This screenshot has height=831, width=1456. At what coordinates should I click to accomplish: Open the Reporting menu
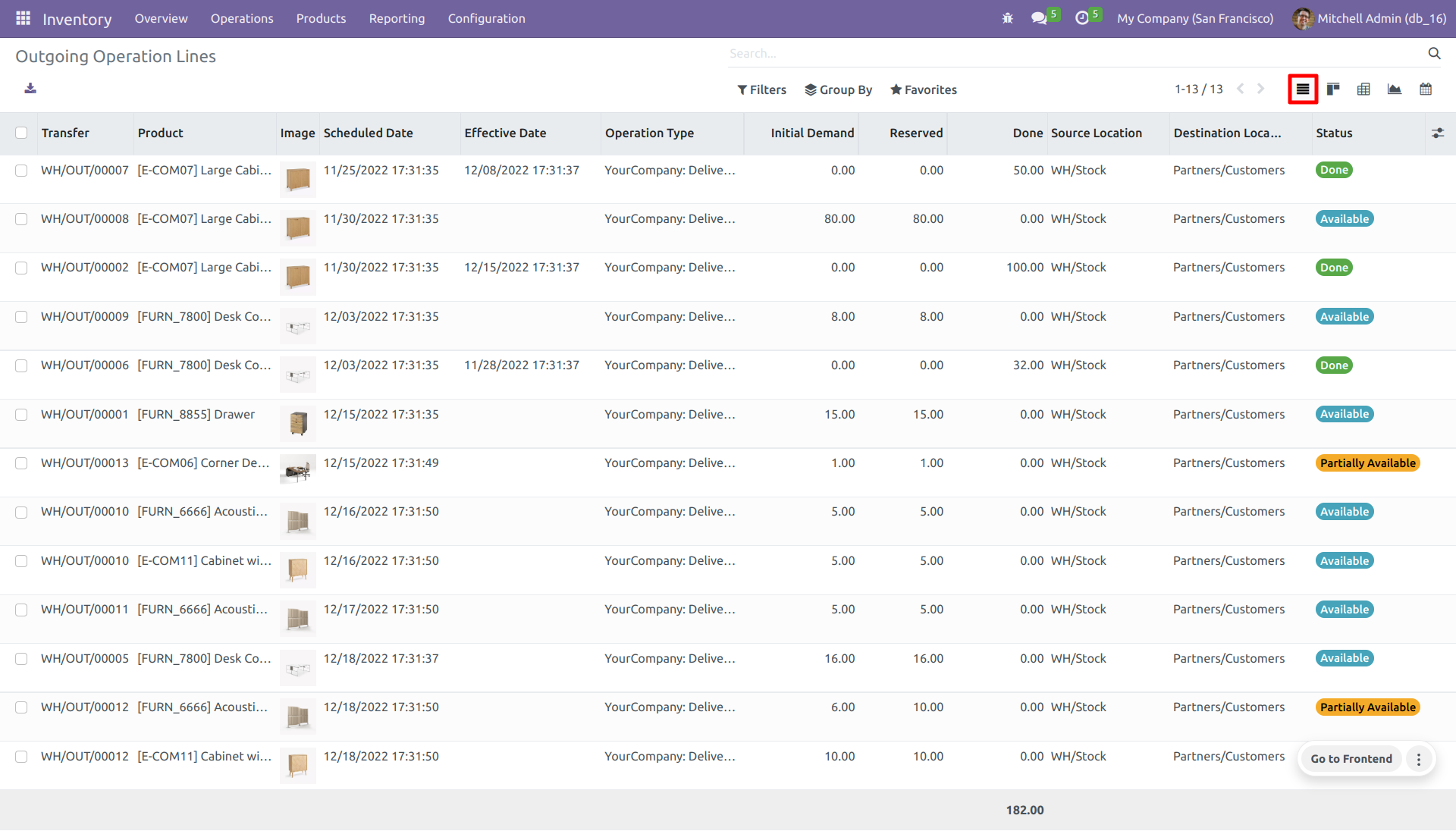point(397,18)
